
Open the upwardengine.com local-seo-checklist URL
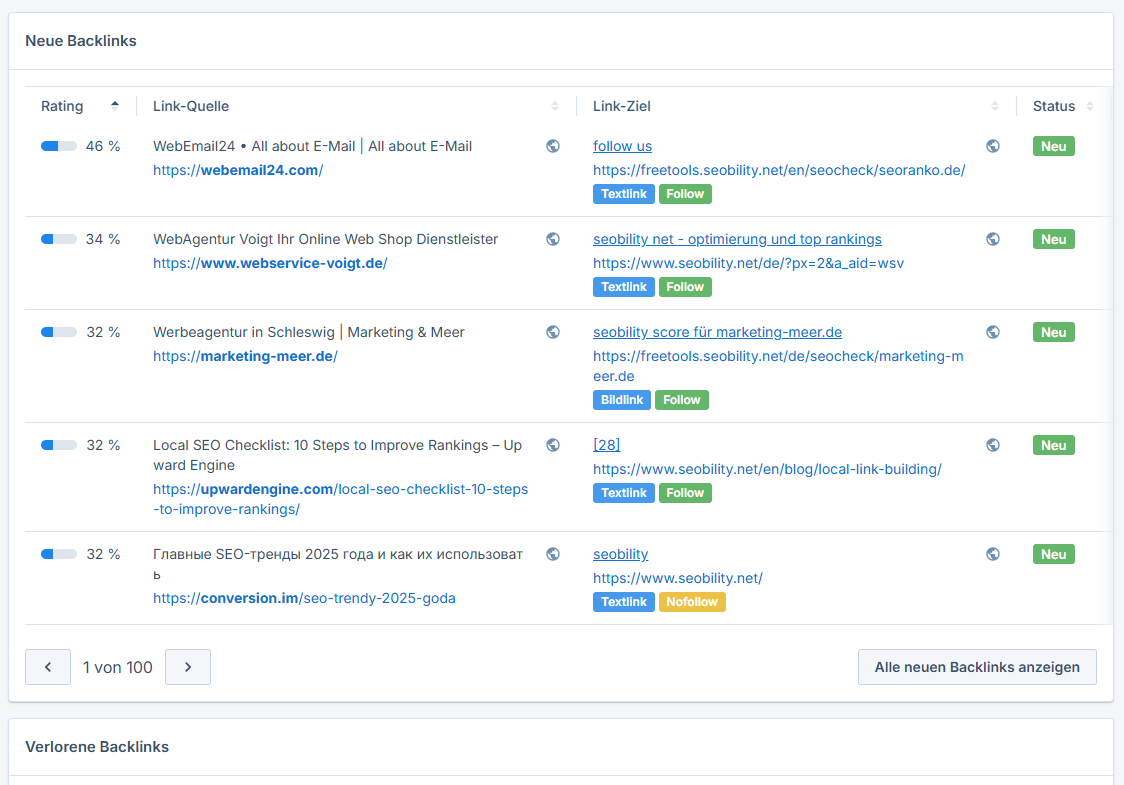click(340, 499)
